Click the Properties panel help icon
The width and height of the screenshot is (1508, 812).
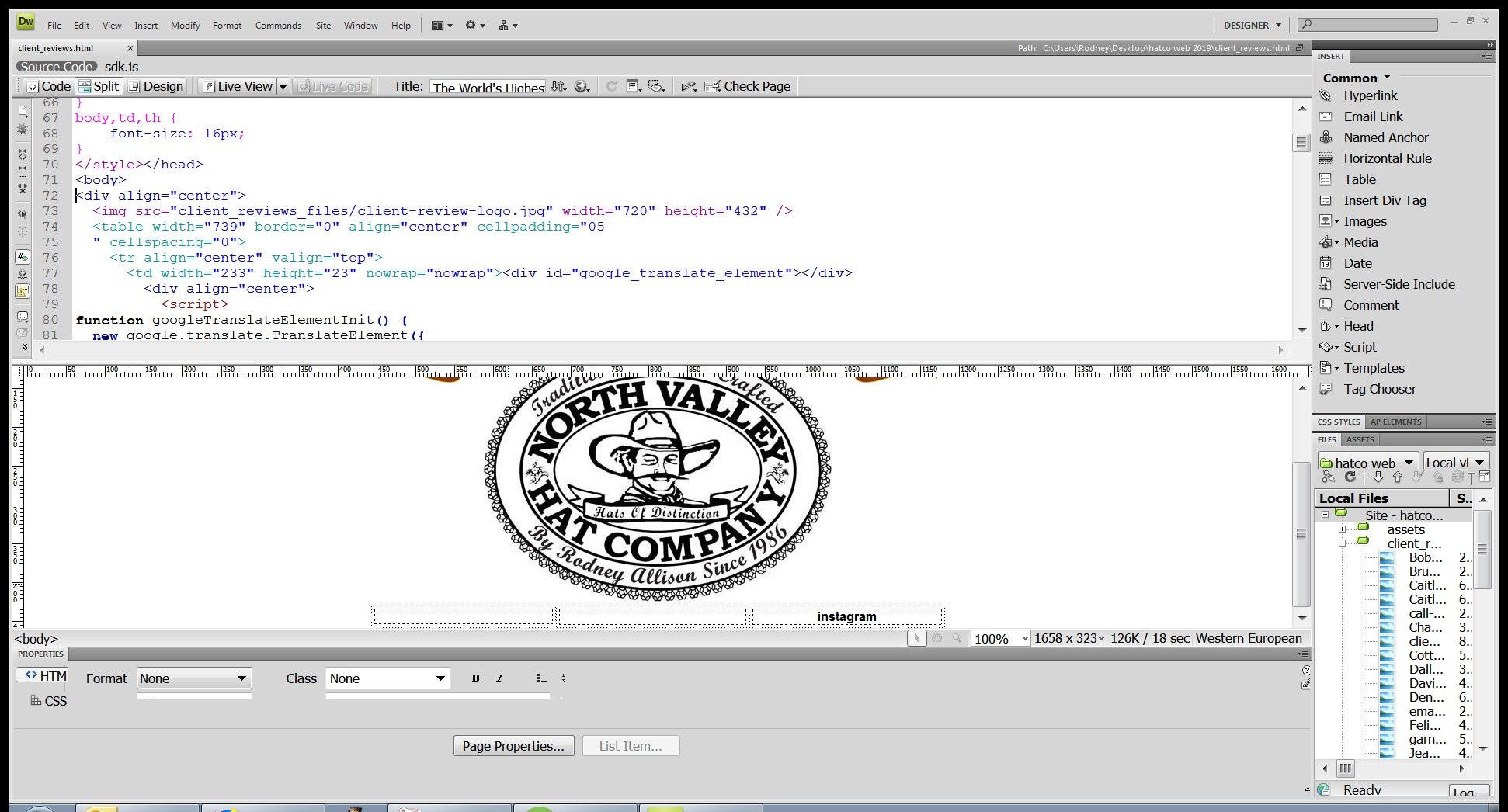click(1306, 670)
